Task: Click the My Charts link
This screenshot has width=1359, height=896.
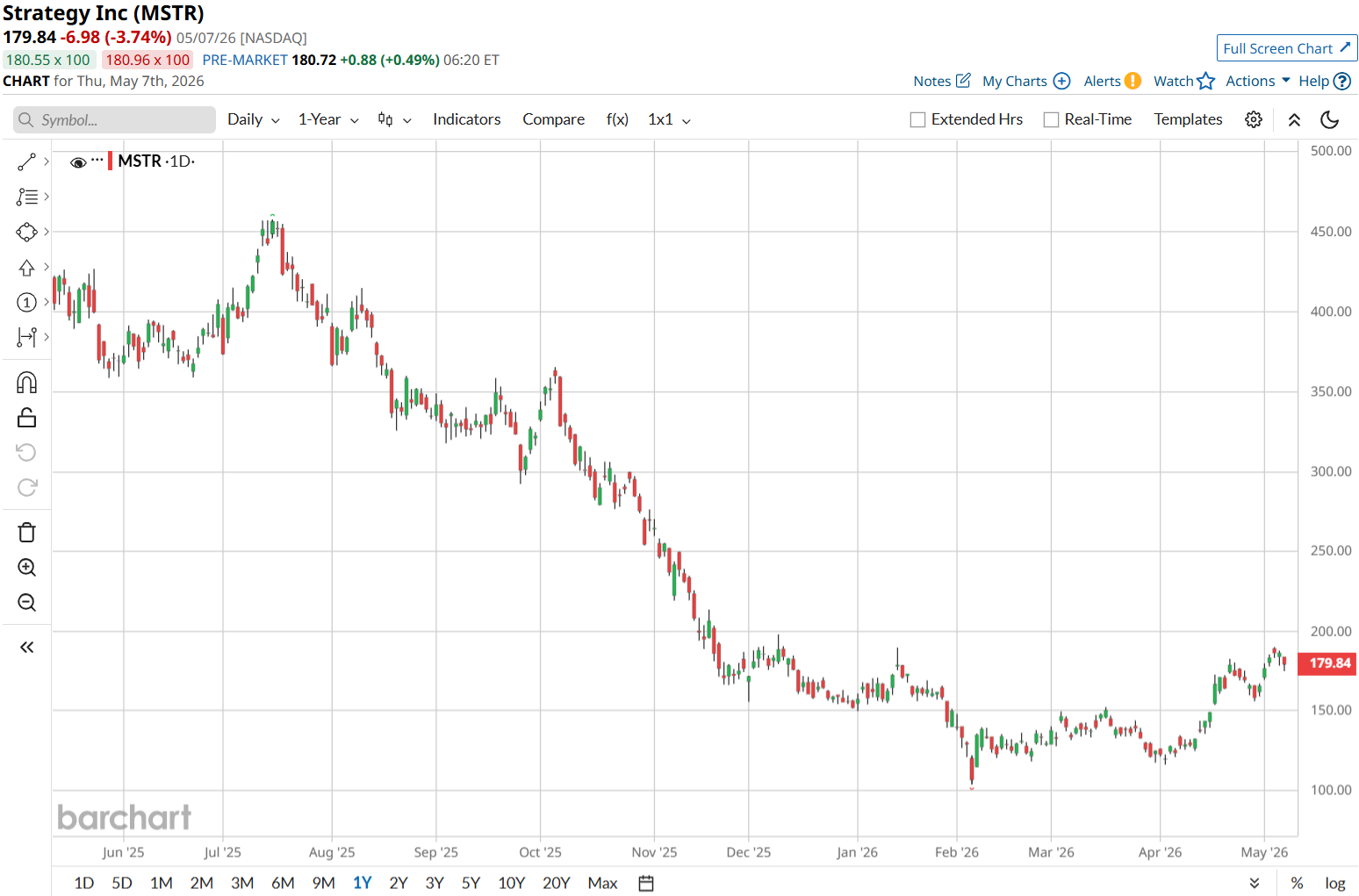Action: coord(1014,81)
